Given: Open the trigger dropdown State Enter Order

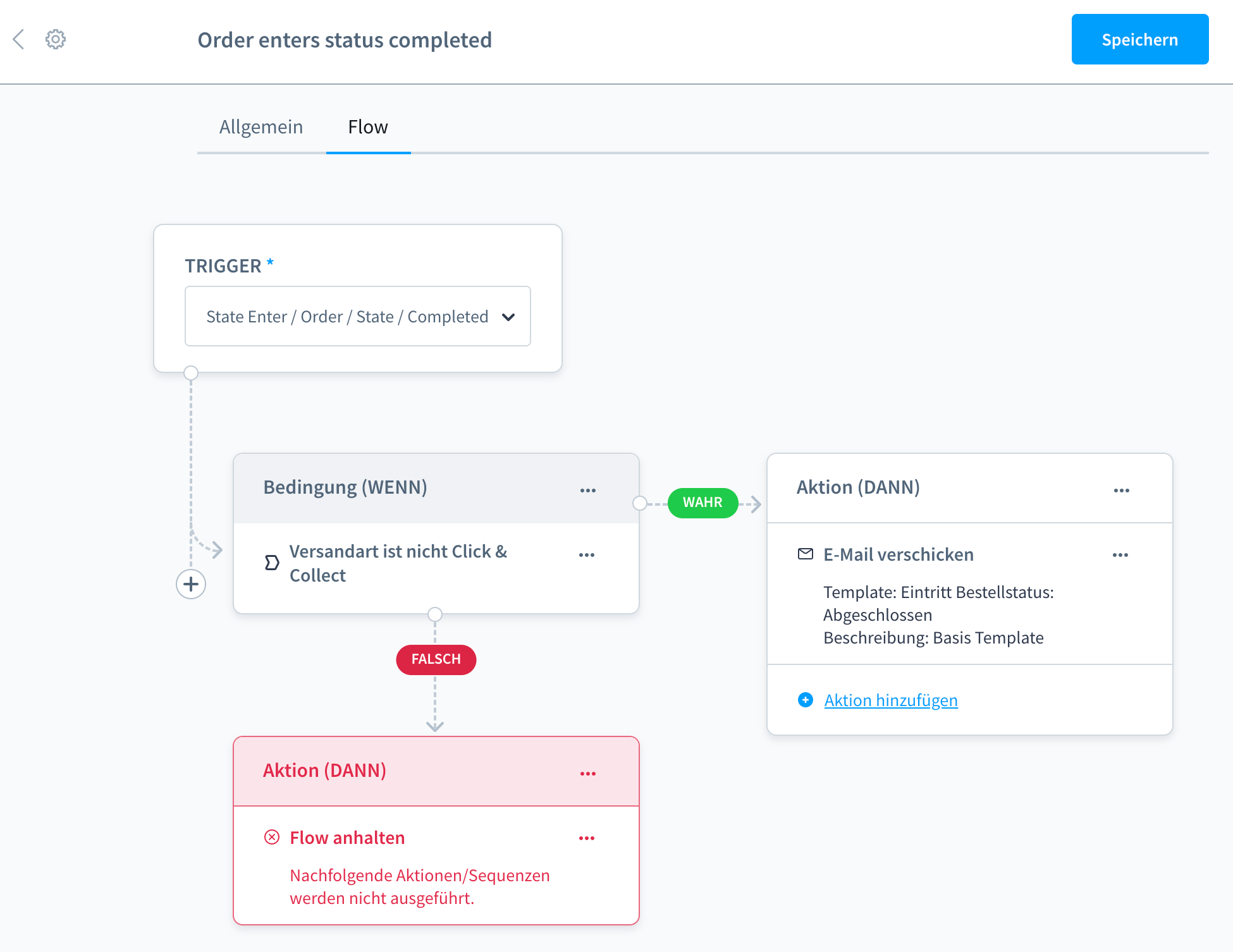Looking at the screenshot, I should coord(358,316).
